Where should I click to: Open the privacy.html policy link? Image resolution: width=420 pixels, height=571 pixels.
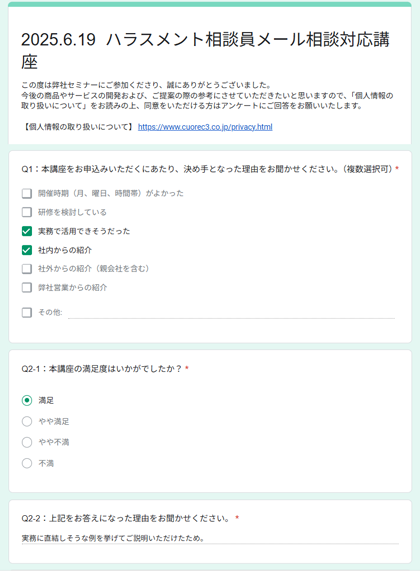tap(205, 127)
